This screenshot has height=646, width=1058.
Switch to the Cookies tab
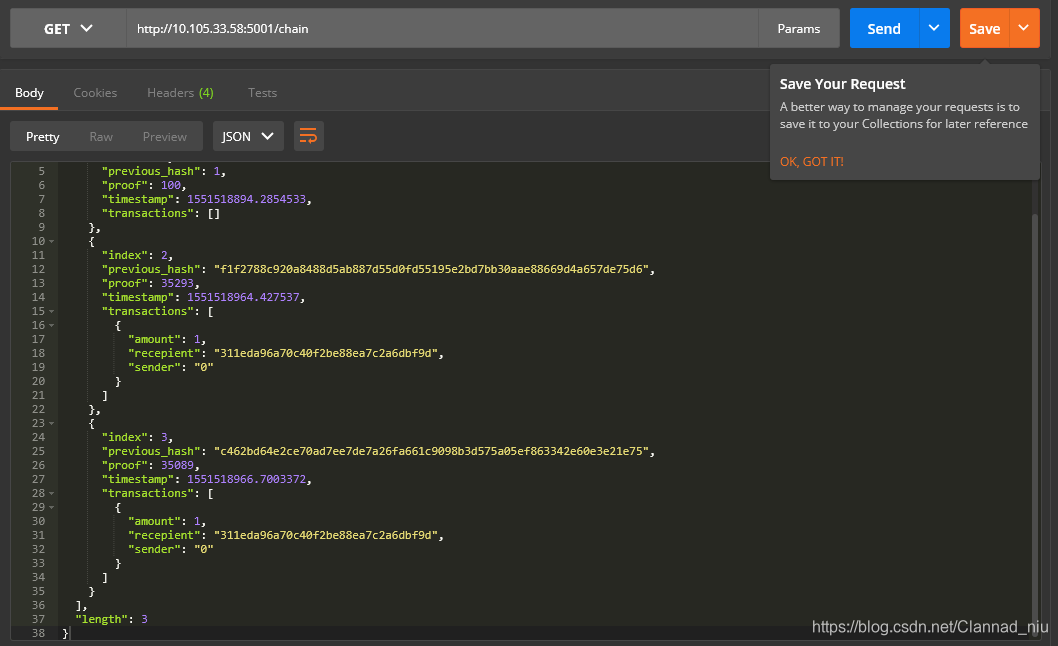click(x=95, y=92)
